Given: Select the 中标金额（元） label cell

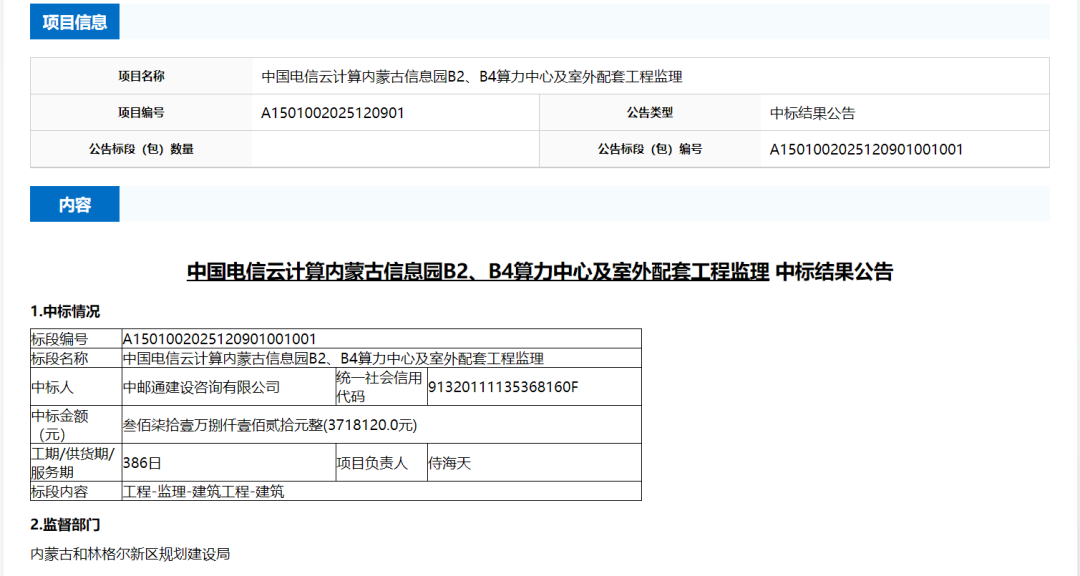Looking at the screenshot, I should tap(76, 425).
